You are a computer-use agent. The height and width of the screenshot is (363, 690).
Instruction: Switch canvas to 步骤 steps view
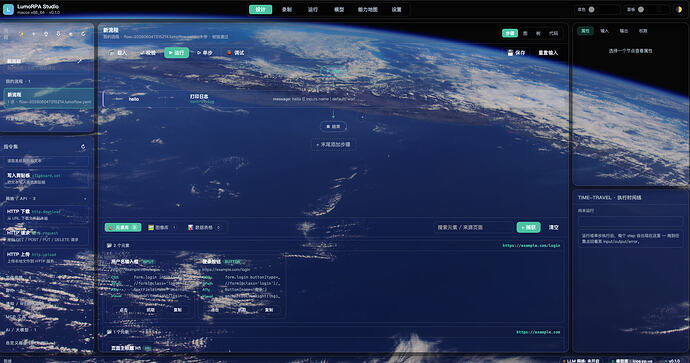pos(510,33)
